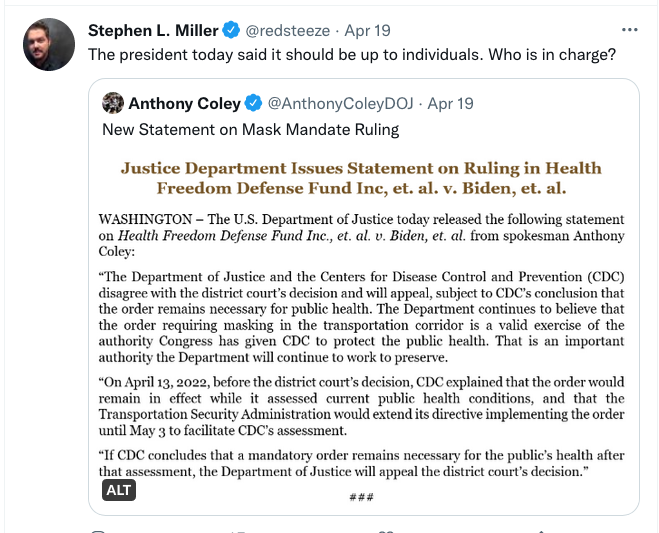Open the @AnthonyColeyDOJ handle
659x533 pixels.
coord(341,104)
